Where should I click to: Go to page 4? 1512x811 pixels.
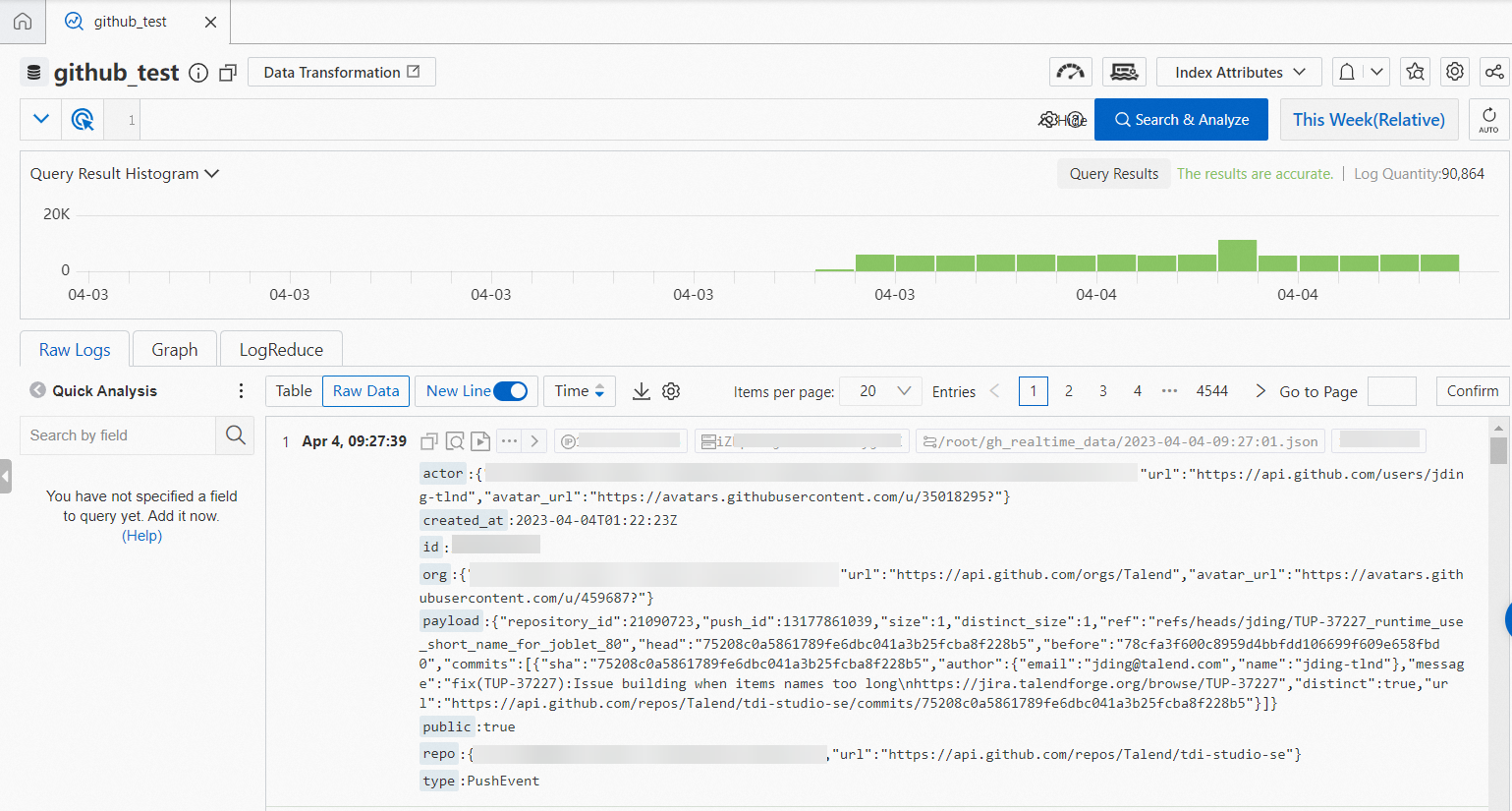click(x=1138, y=391)
